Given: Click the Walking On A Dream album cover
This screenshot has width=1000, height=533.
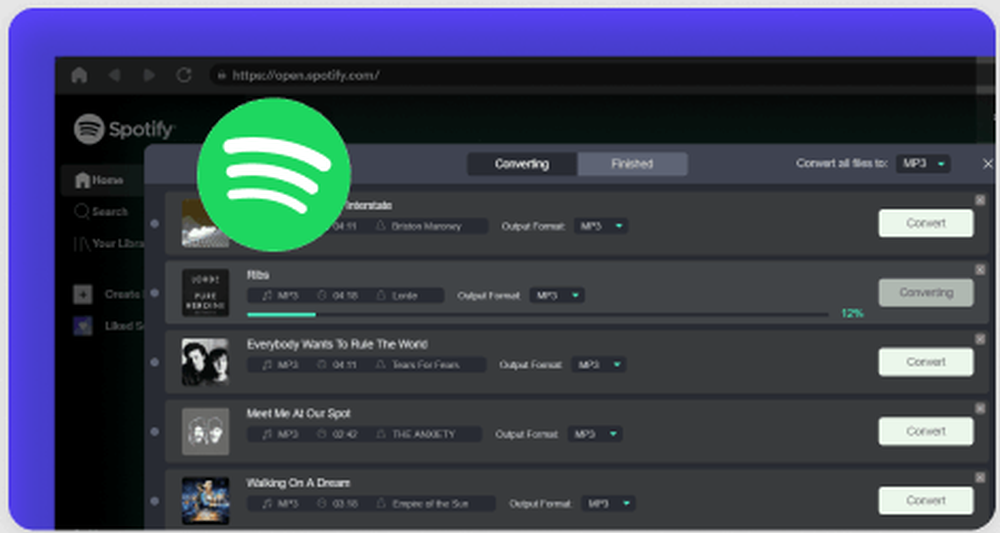Looking at the screenshot, I should click(205, 500).
